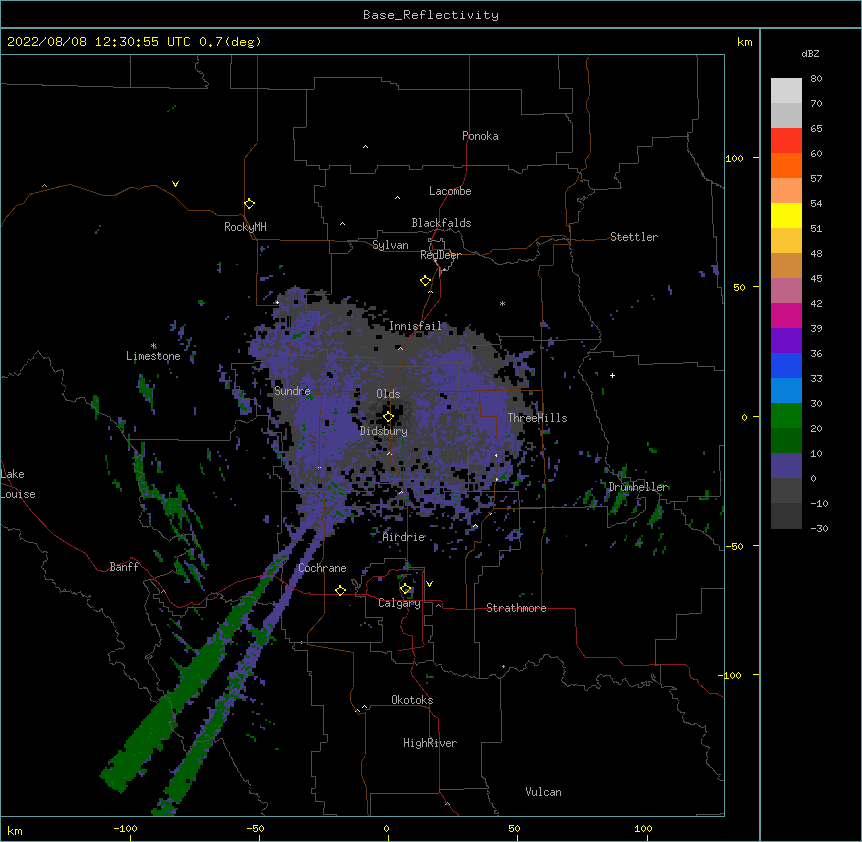Click the 50 label on the bottom axis

click(514, 828)
